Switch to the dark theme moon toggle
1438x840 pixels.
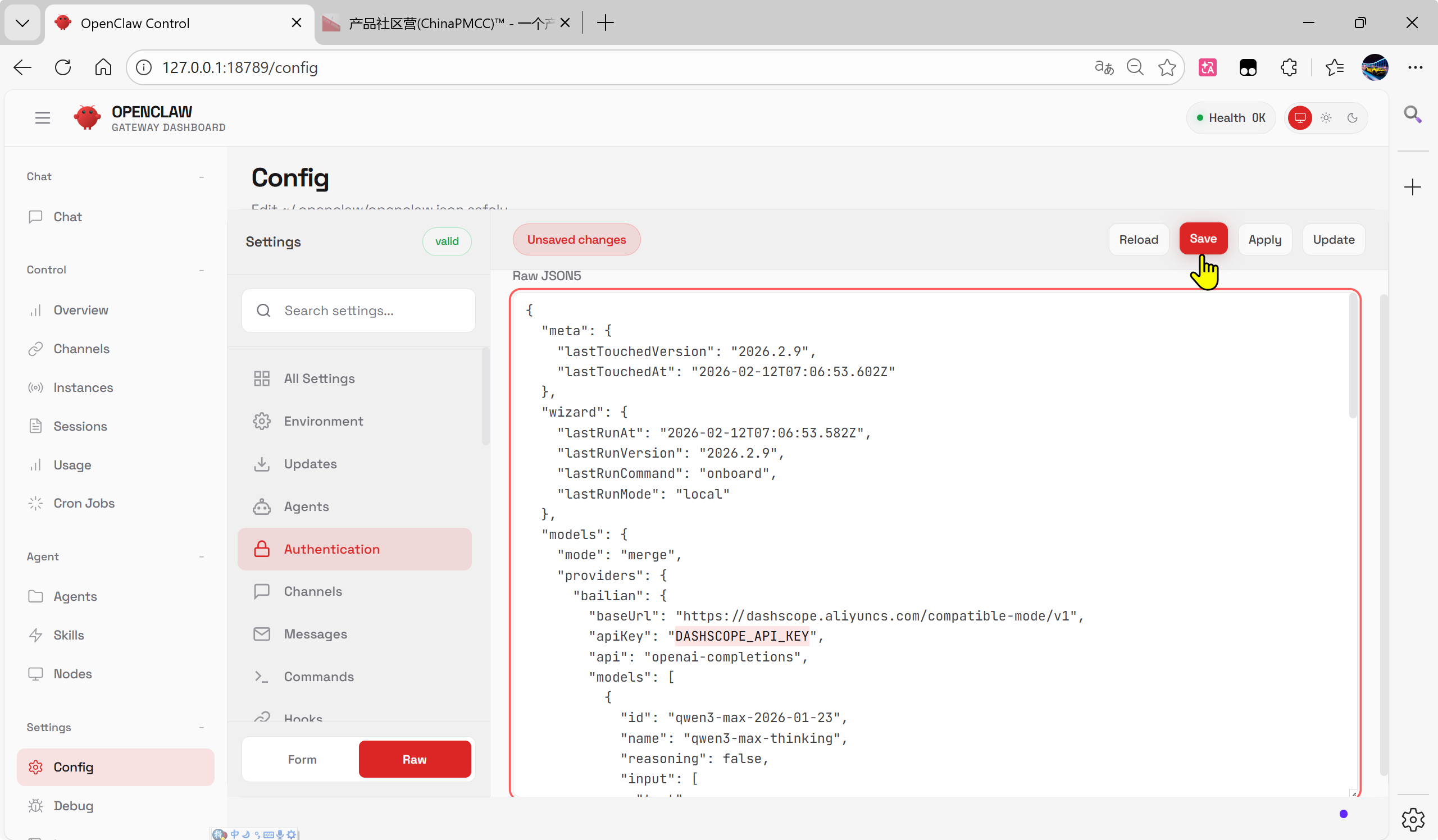(x=1353, y=118)
